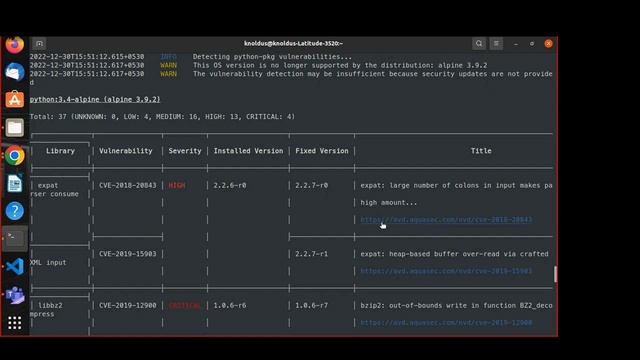Click the Library column header

tap(60, 151)
